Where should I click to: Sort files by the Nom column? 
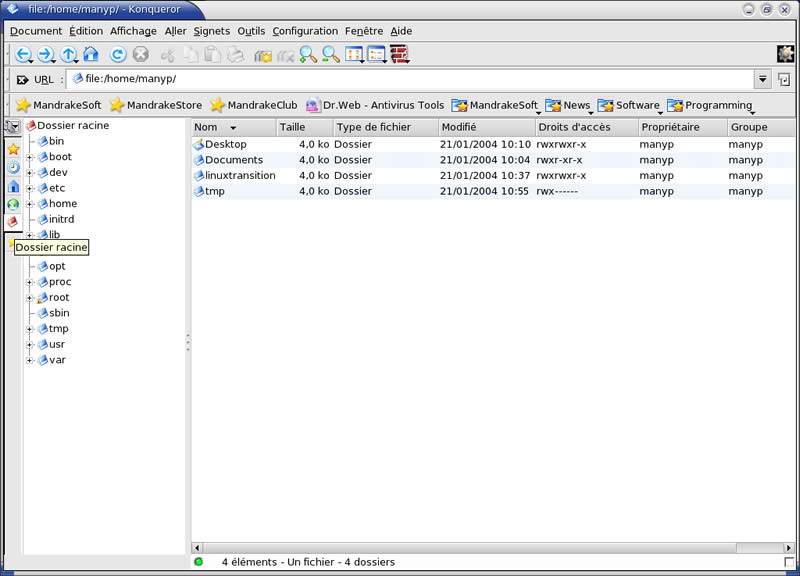coord(234,127)
